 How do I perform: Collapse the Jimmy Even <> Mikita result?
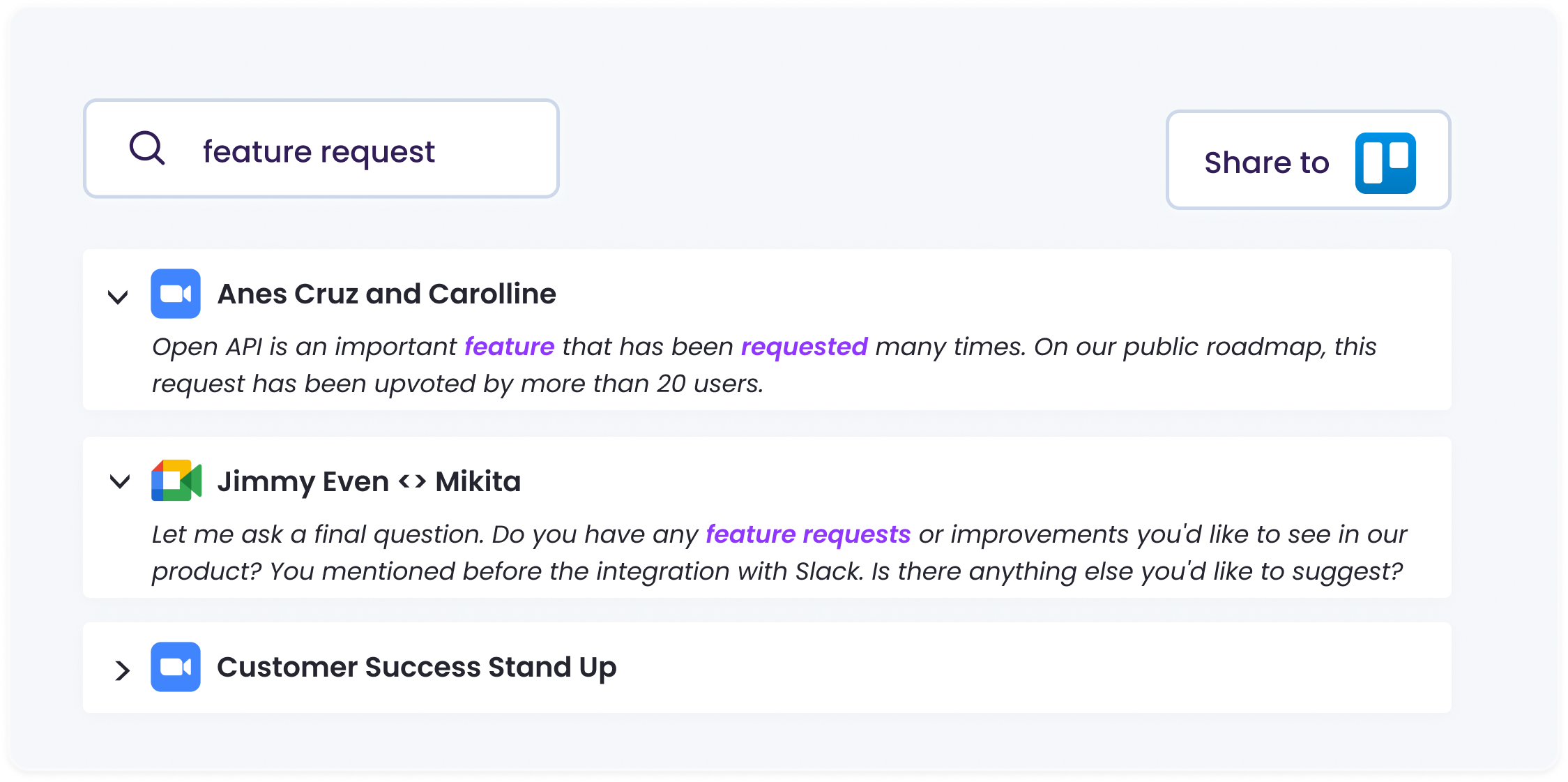[x=120, y=481]
